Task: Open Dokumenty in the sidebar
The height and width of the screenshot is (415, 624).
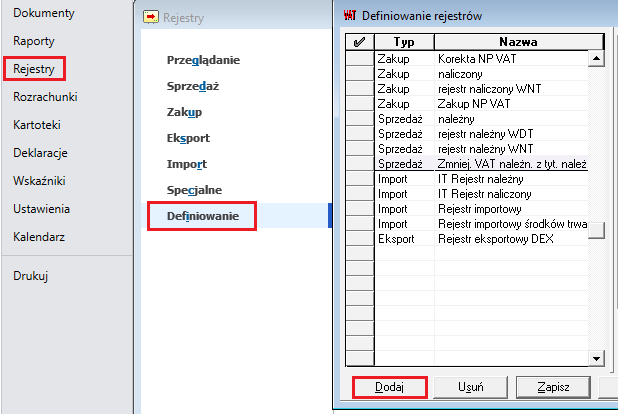Action: coord(44,13)
